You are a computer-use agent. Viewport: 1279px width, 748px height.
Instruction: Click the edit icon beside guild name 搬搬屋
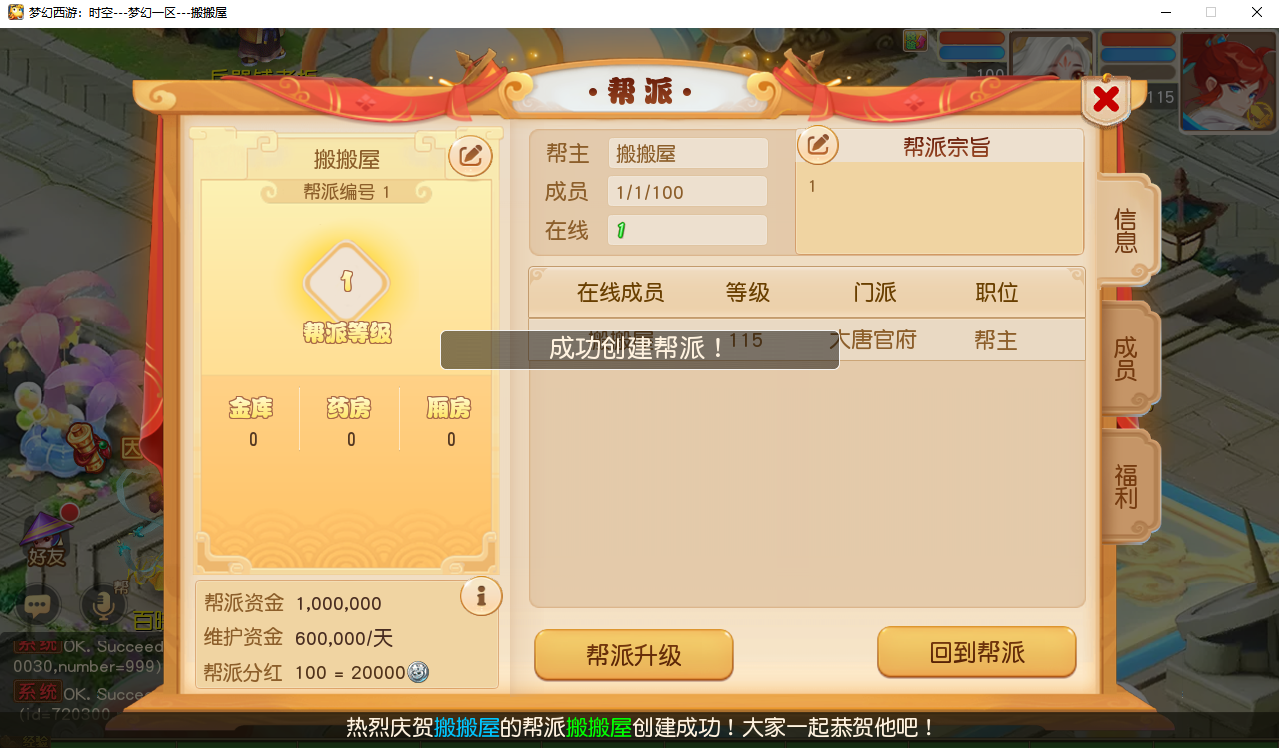pyautogui.click(x=470, y=156)
